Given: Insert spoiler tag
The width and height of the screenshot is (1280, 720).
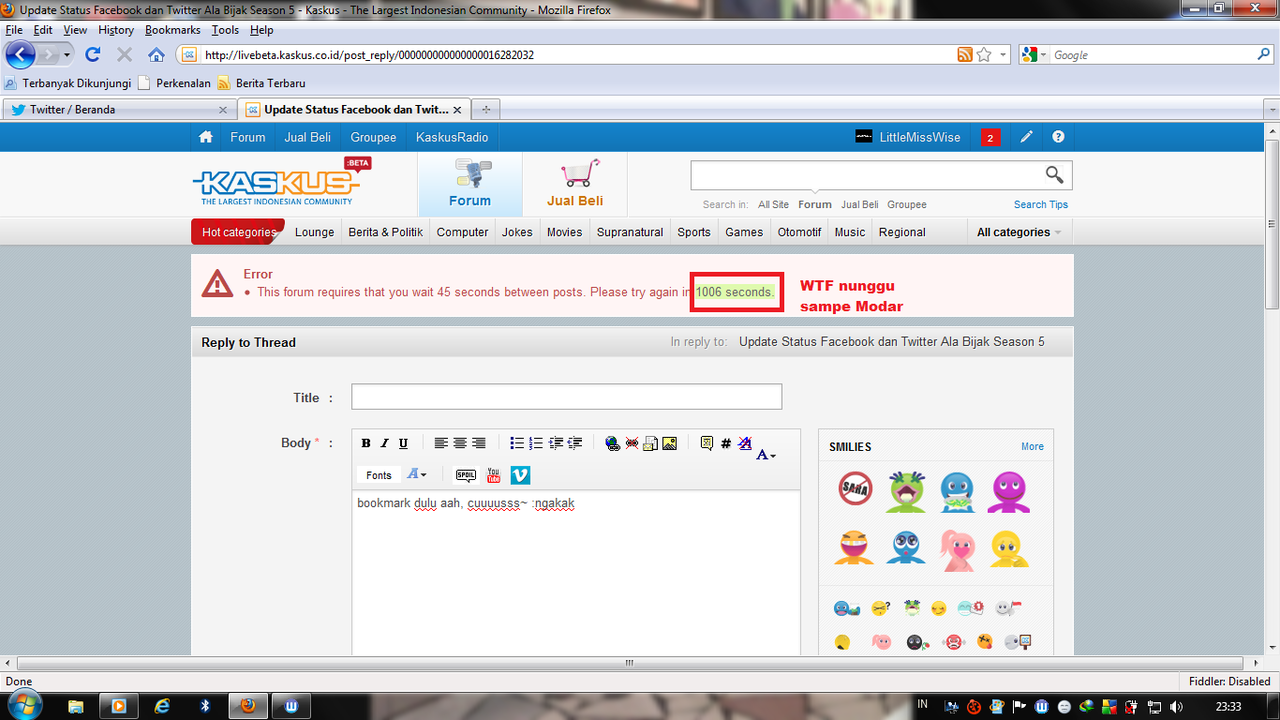Looking at the screenshot, I should coord(466,475).
